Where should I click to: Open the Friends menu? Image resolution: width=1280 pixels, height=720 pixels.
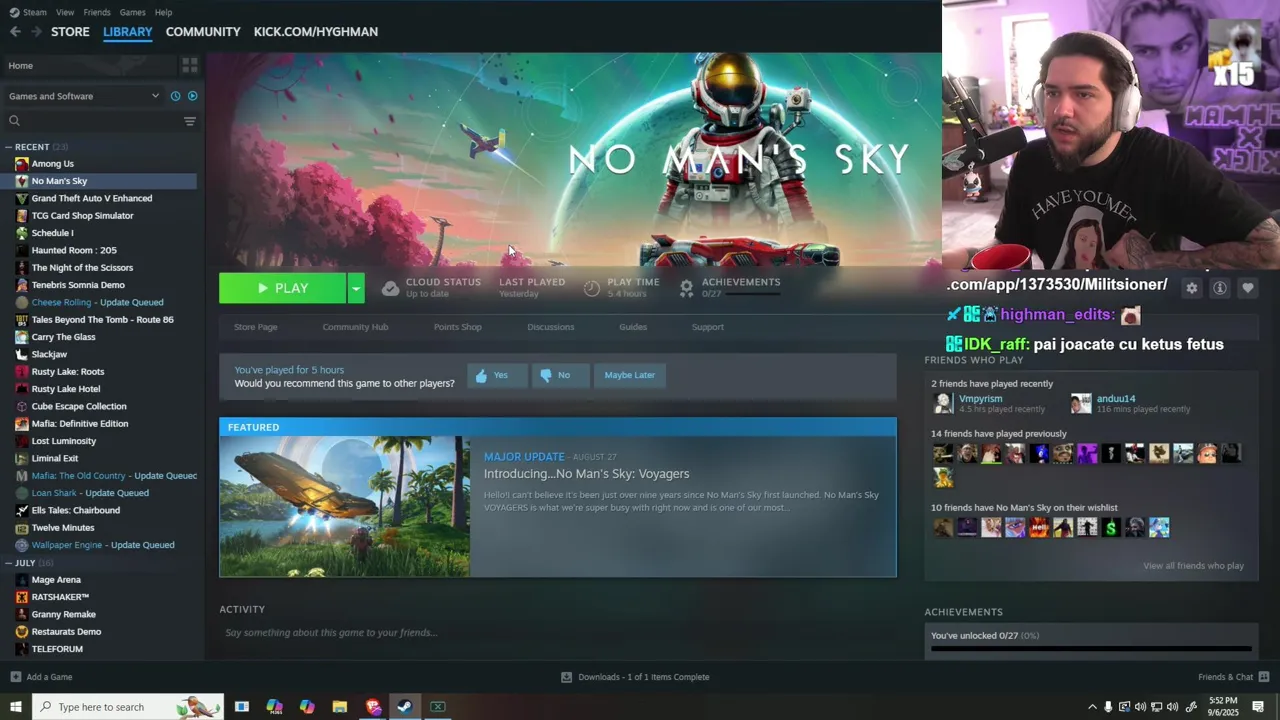coord(97,12)
